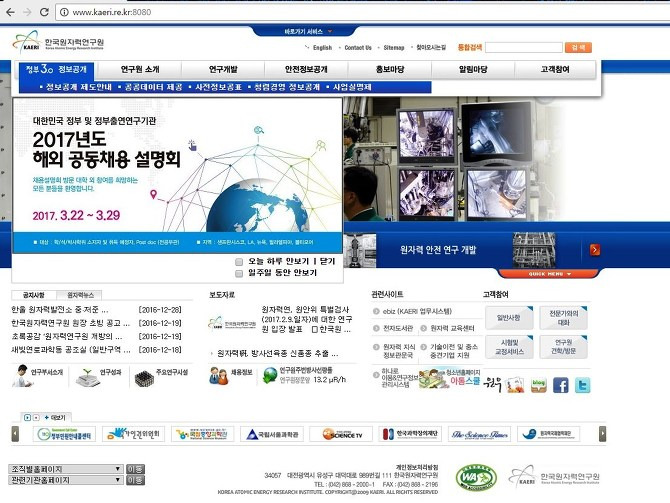Open the 안전정보공개 menu
The height and width of the screenshot is (503, 670).
[306, 69]
